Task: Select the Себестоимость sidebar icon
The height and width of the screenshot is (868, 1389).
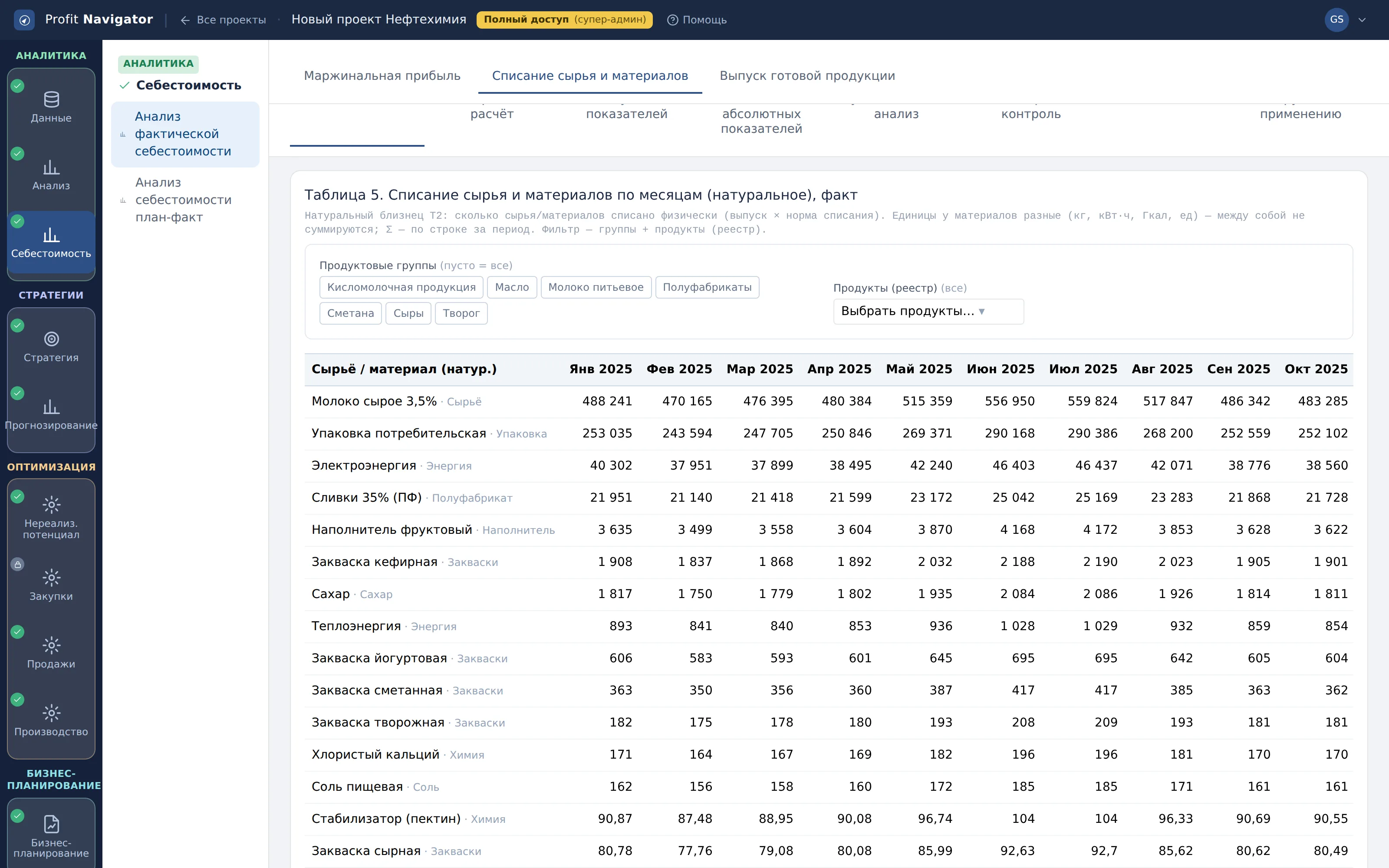Action: (x=51, y=235)
